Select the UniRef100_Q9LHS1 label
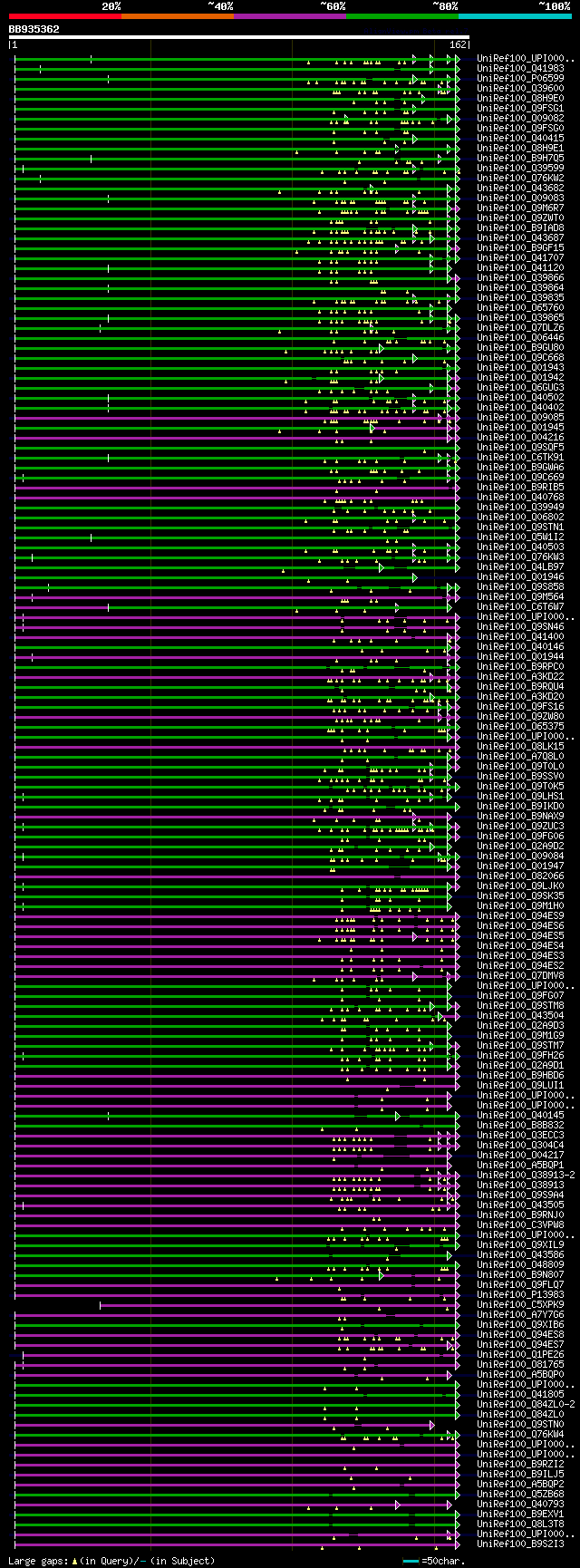This screenshot has width=580, height=1568. click(520, 796)
